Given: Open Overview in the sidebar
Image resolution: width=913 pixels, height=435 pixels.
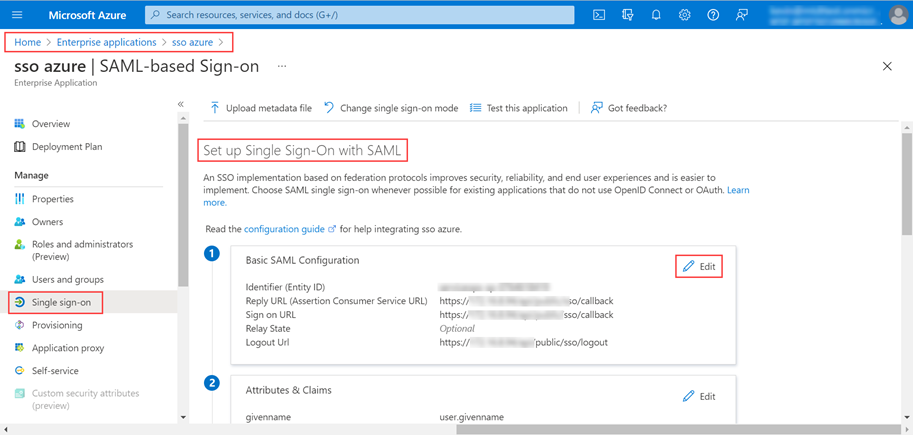Looking at the screenshot, I should (51, 124).
